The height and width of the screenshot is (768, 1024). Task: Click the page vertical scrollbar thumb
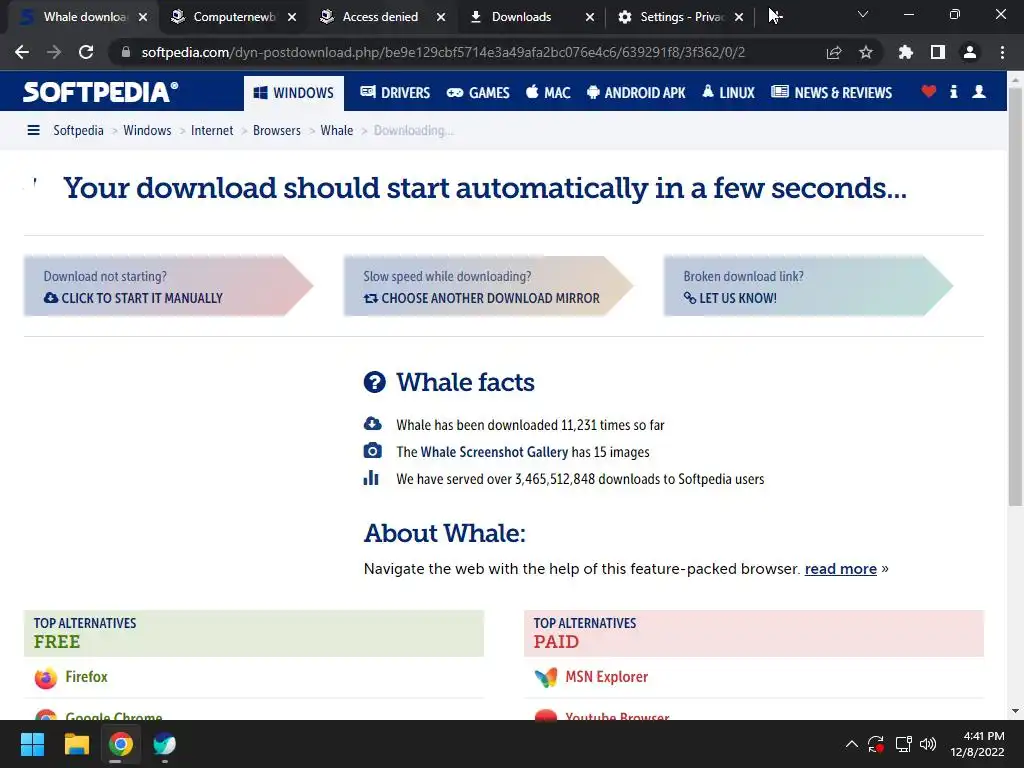coord(1015,296)
